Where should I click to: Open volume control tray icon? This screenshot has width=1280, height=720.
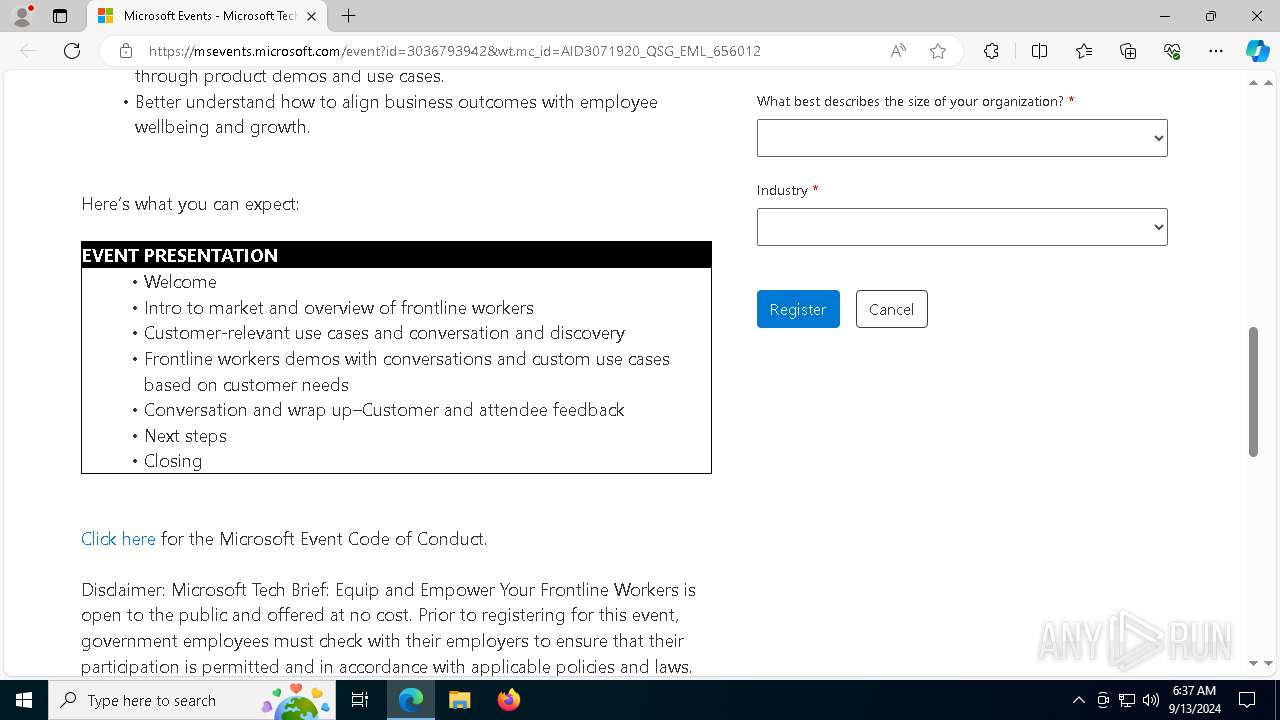pos(1151,700)
